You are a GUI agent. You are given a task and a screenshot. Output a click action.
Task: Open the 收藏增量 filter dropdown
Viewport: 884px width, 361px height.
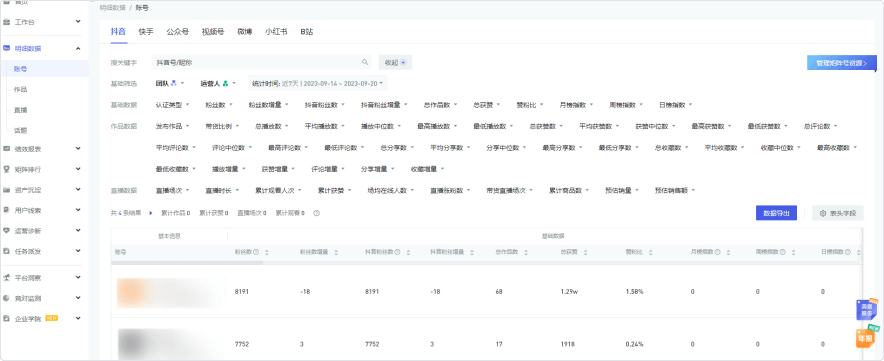click(x=427, y=169)
